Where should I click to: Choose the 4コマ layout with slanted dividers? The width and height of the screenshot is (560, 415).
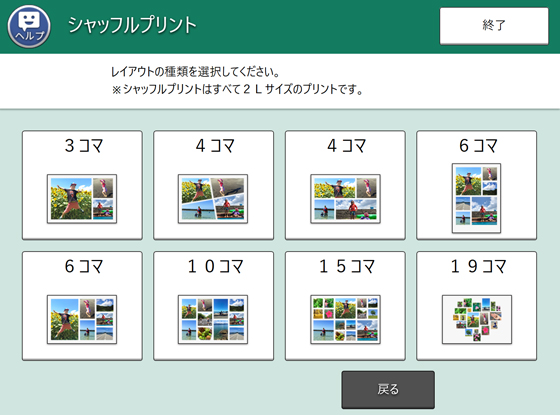214,185
